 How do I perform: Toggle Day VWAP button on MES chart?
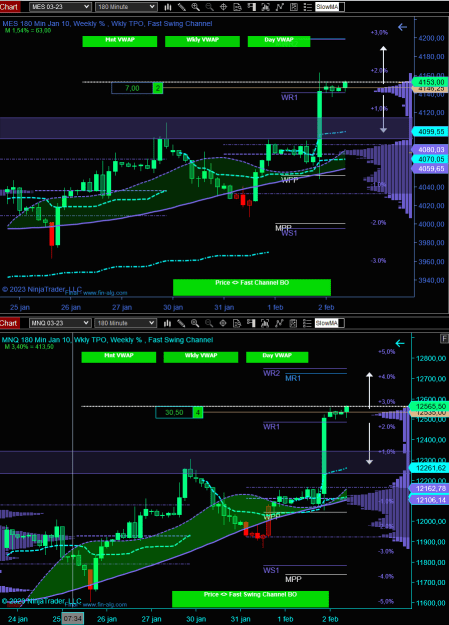click(279, 41)
